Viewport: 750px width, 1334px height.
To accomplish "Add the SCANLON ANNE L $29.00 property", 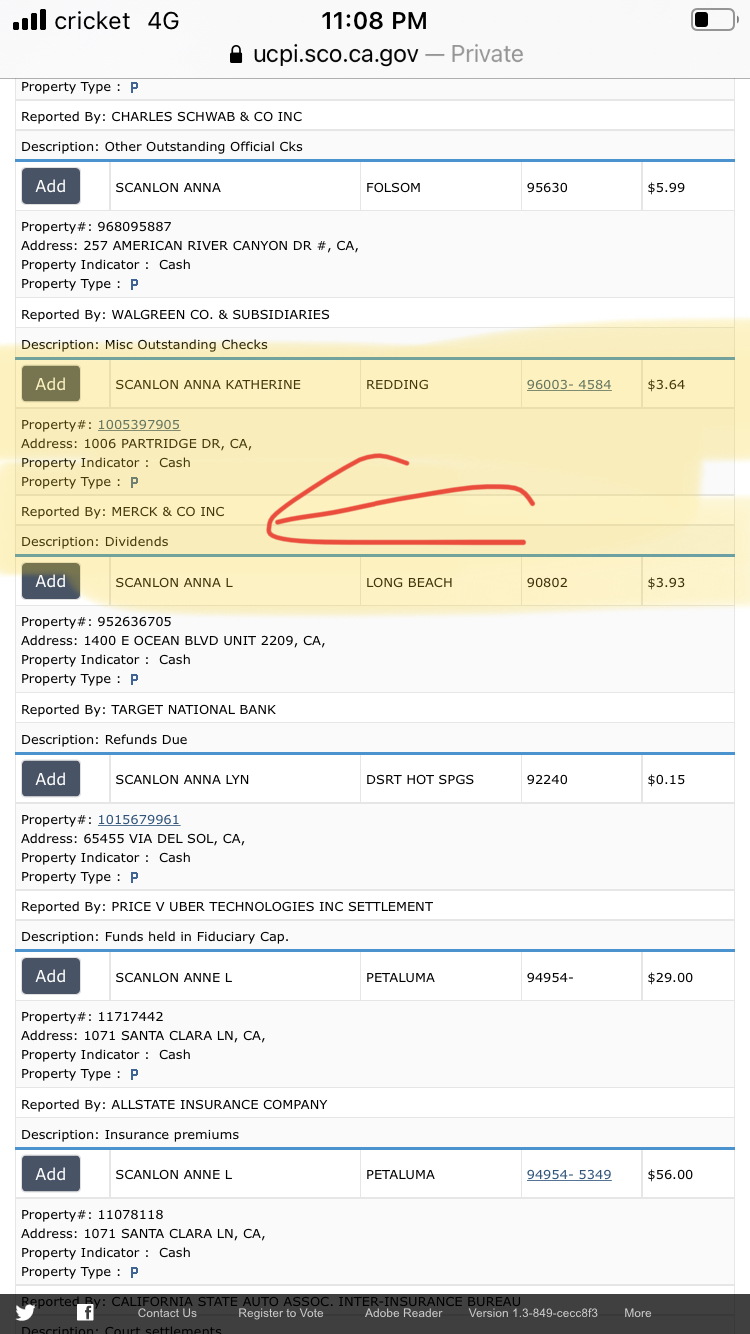I will pos(51,976).
